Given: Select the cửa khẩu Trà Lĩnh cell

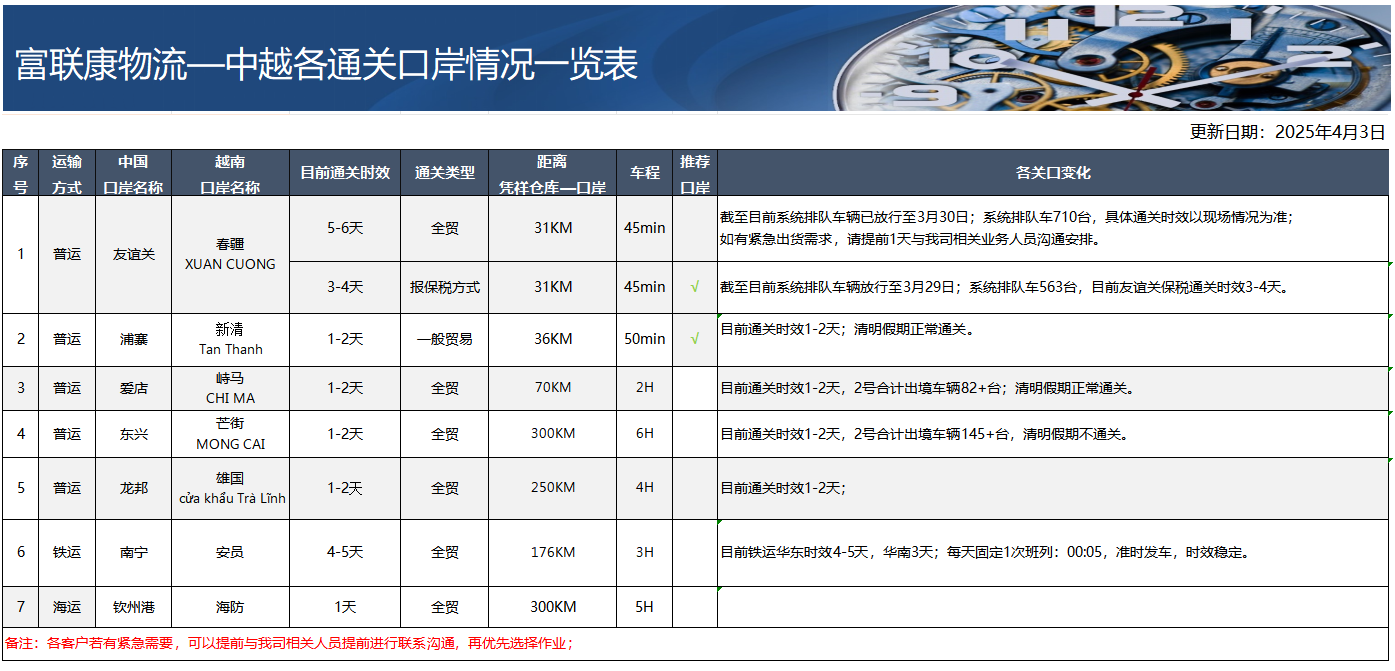Looking at the screenshot, I should pyautogui.click(x=230, y=488).
